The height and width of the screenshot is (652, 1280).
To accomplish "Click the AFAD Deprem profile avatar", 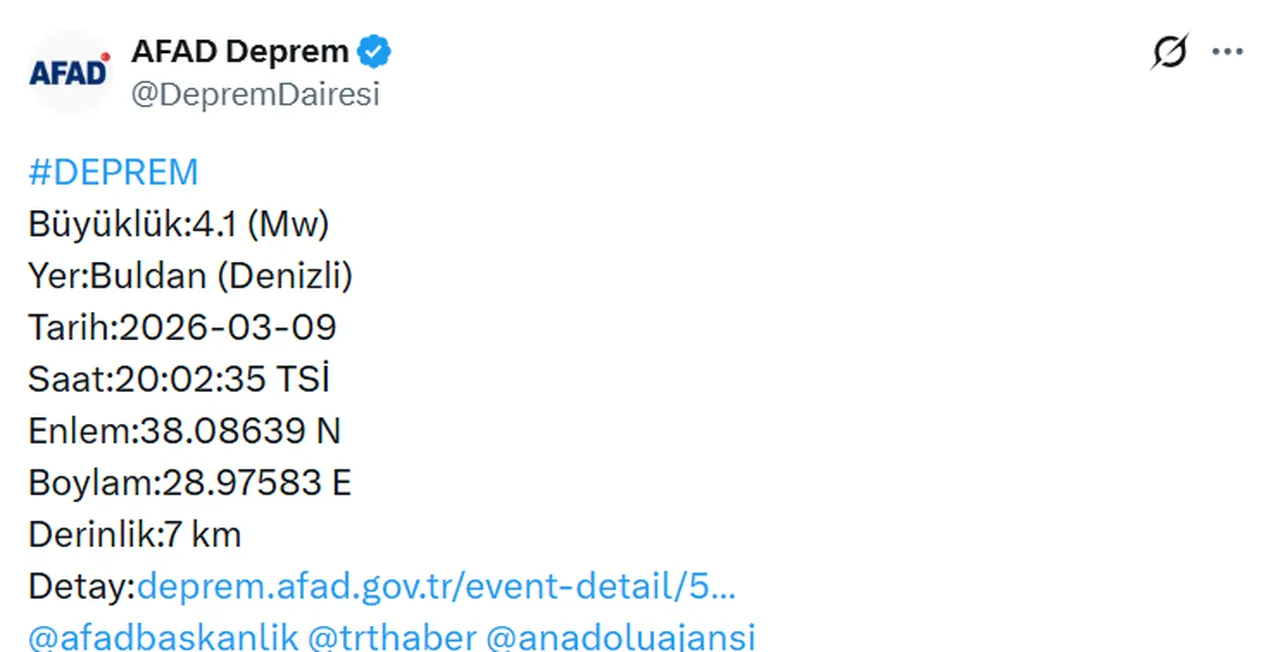I will click(x=70, y=71).
